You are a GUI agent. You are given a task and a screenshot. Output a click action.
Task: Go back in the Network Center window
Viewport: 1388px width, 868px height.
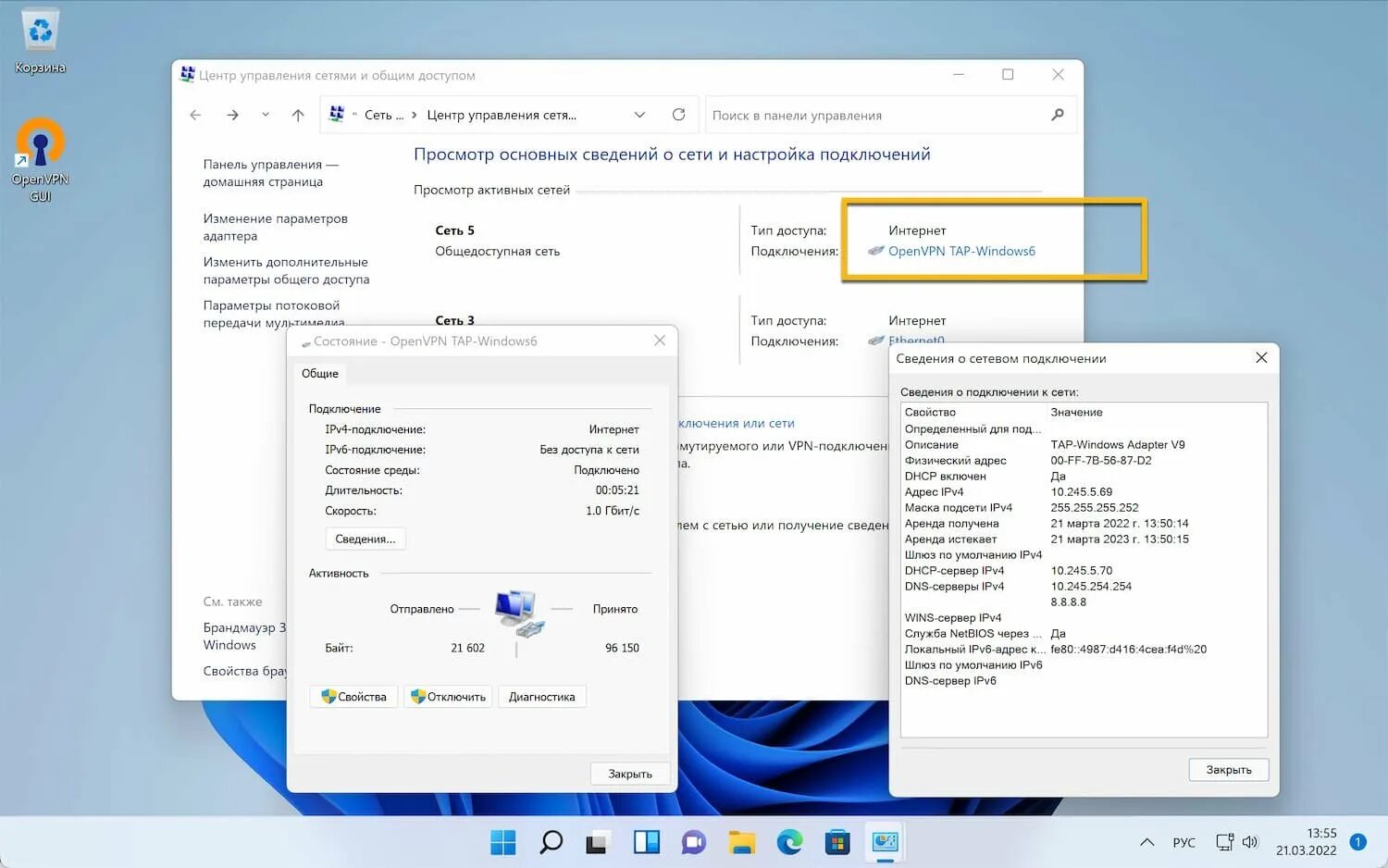[195, 115]
